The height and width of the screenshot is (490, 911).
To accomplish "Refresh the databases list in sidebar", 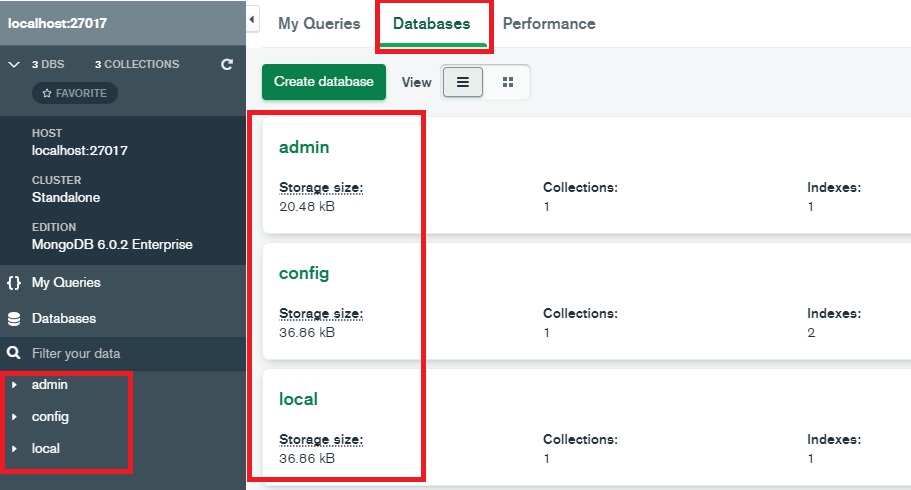I will coord(227,65).
